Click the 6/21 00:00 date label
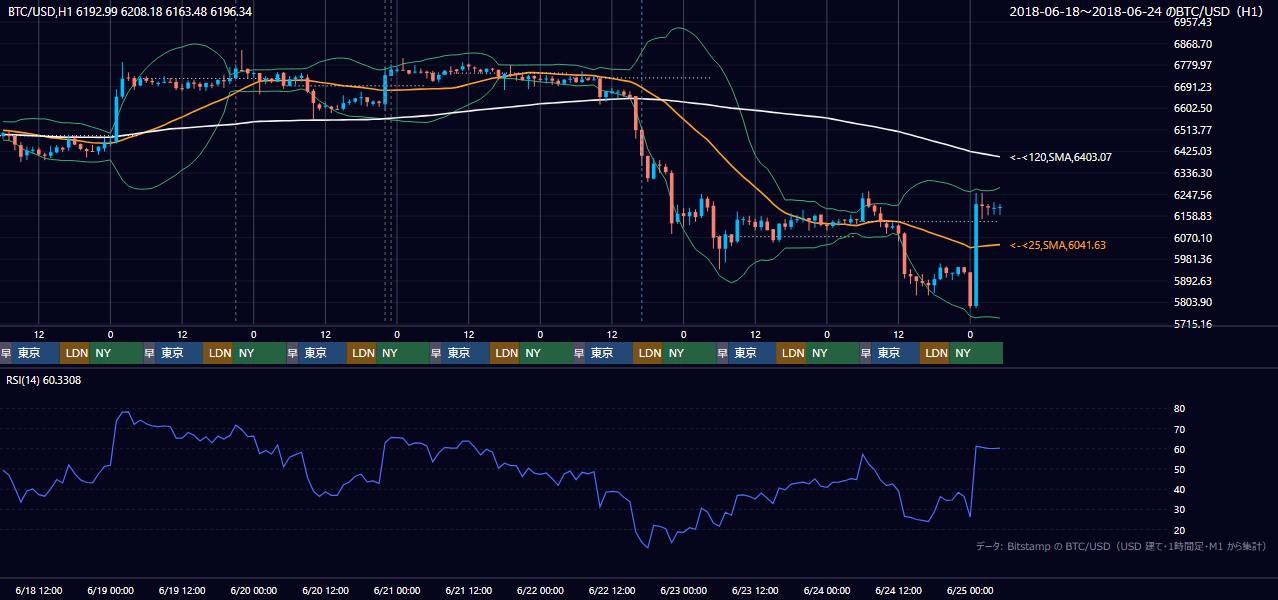This screenshot has width=1278, height=600. tap(397, 591)
